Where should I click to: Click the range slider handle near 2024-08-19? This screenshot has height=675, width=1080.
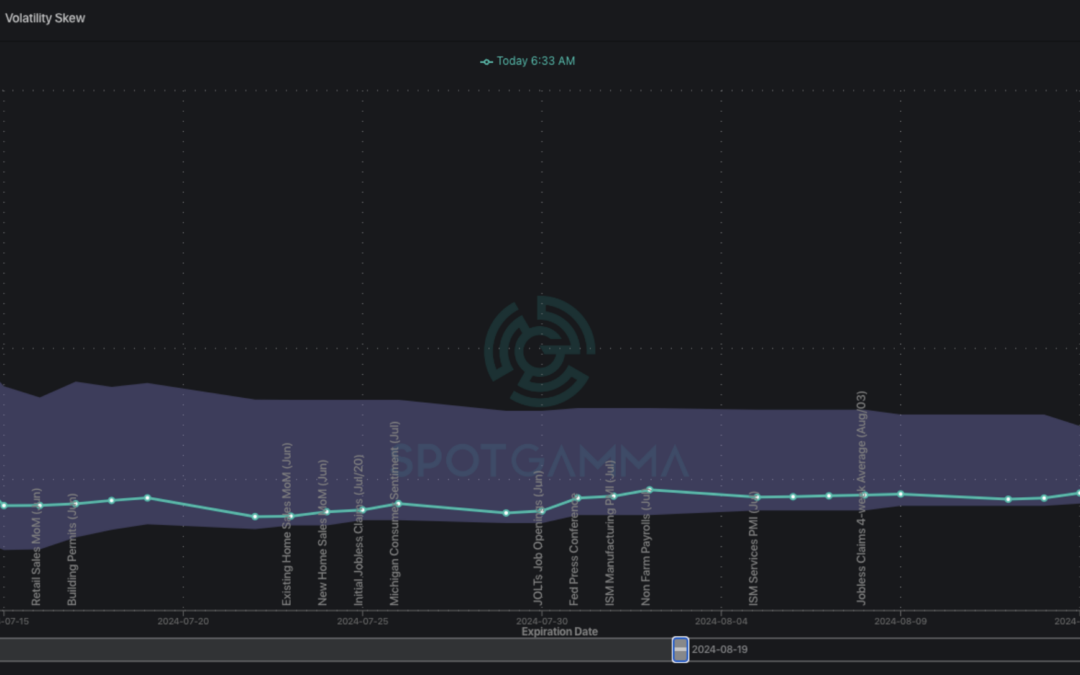(x=680, y=650)
